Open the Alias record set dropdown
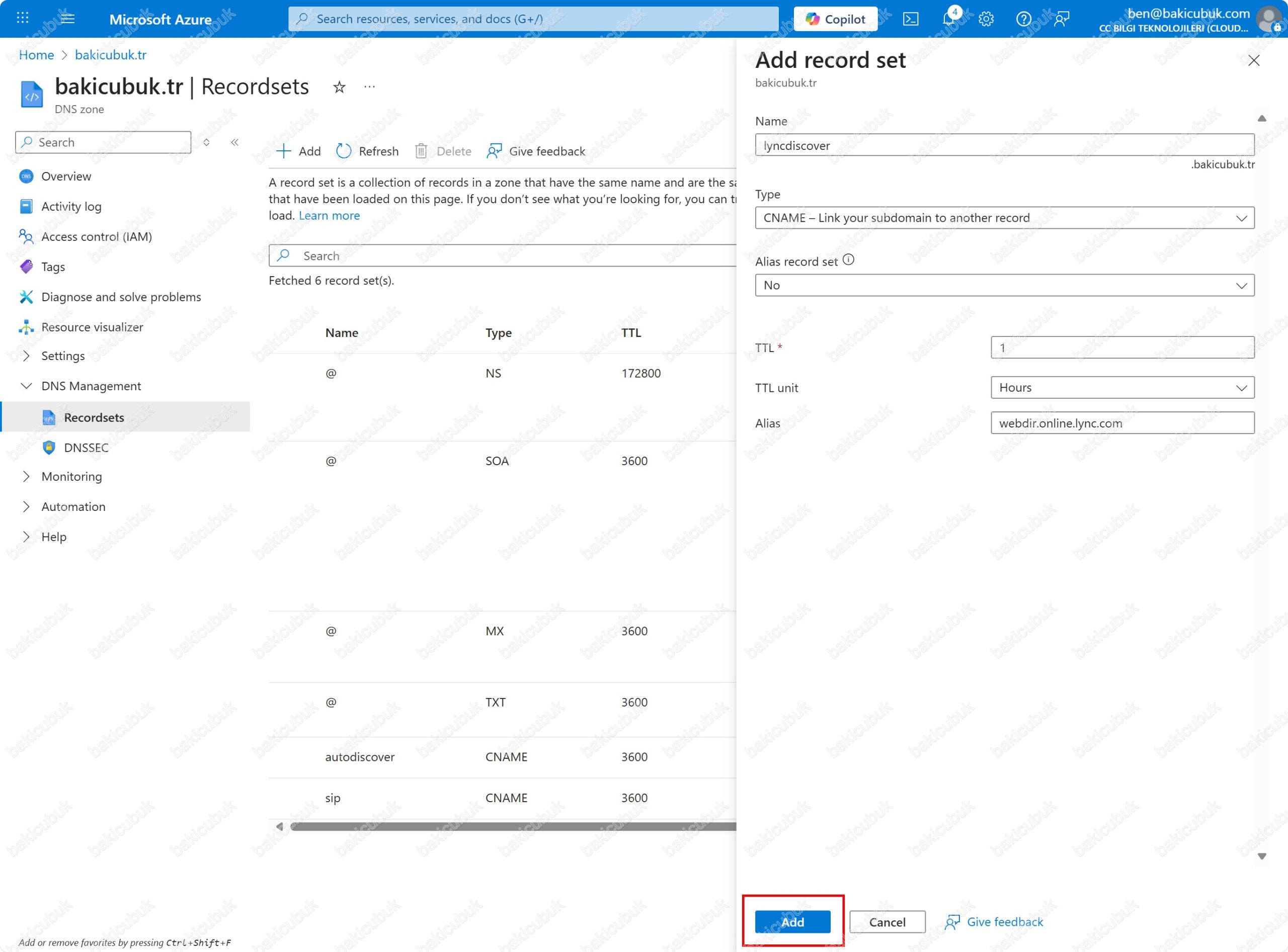This screenshot has height=952, width=1288. (x=1004, y=285)
